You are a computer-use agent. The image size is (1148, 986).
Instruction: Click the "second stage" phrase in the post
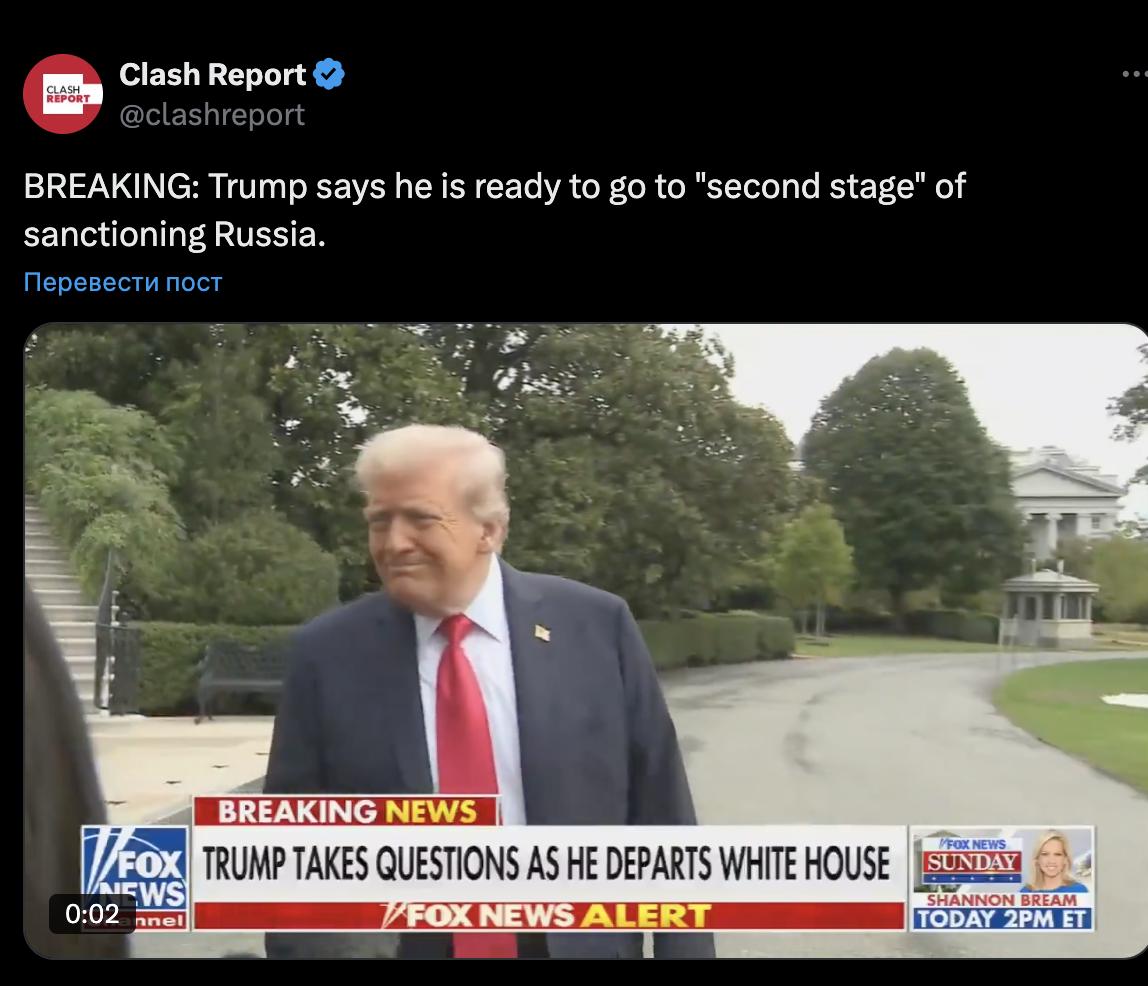click(810, 186)
